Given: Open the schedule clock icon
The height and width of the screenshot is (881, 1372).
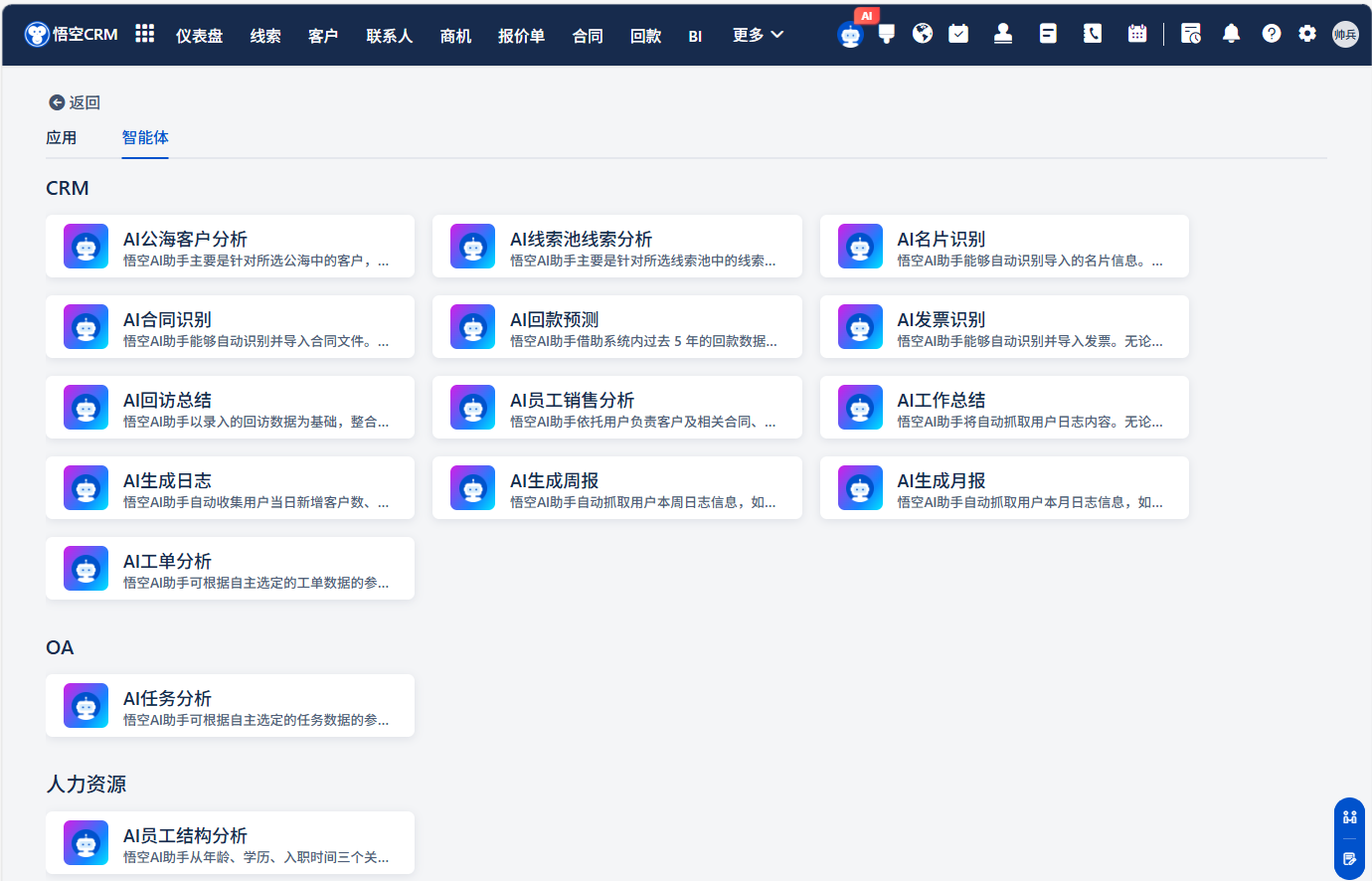Looking at the screenshot, I should click(1191, 34).
